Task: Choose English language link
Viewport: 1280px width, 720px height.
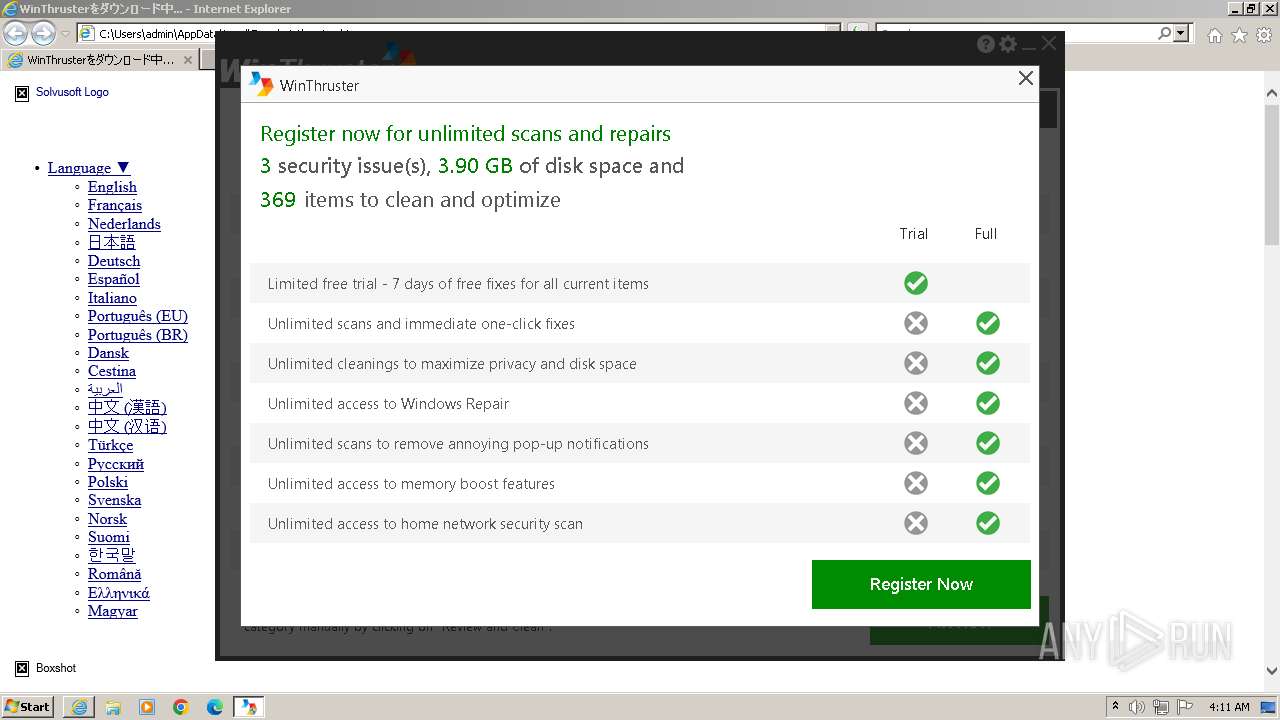Action: (112, 187)
